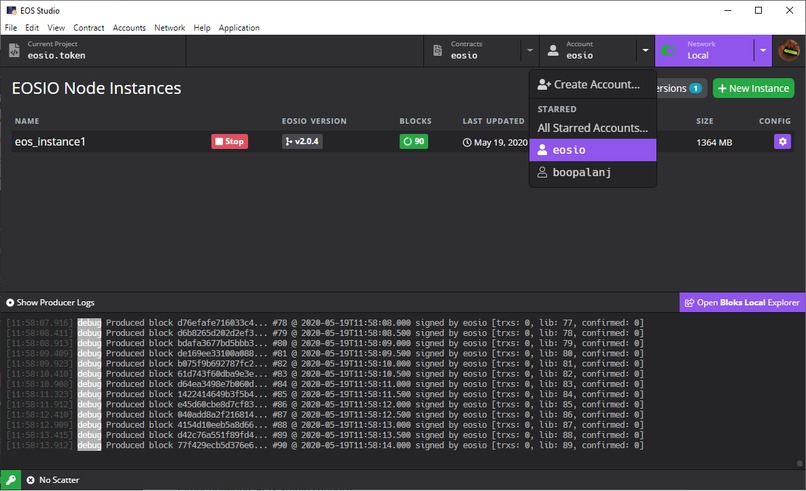Click the log panel scrollbar handle
This screenshot has height=491, width=806.
799,463
